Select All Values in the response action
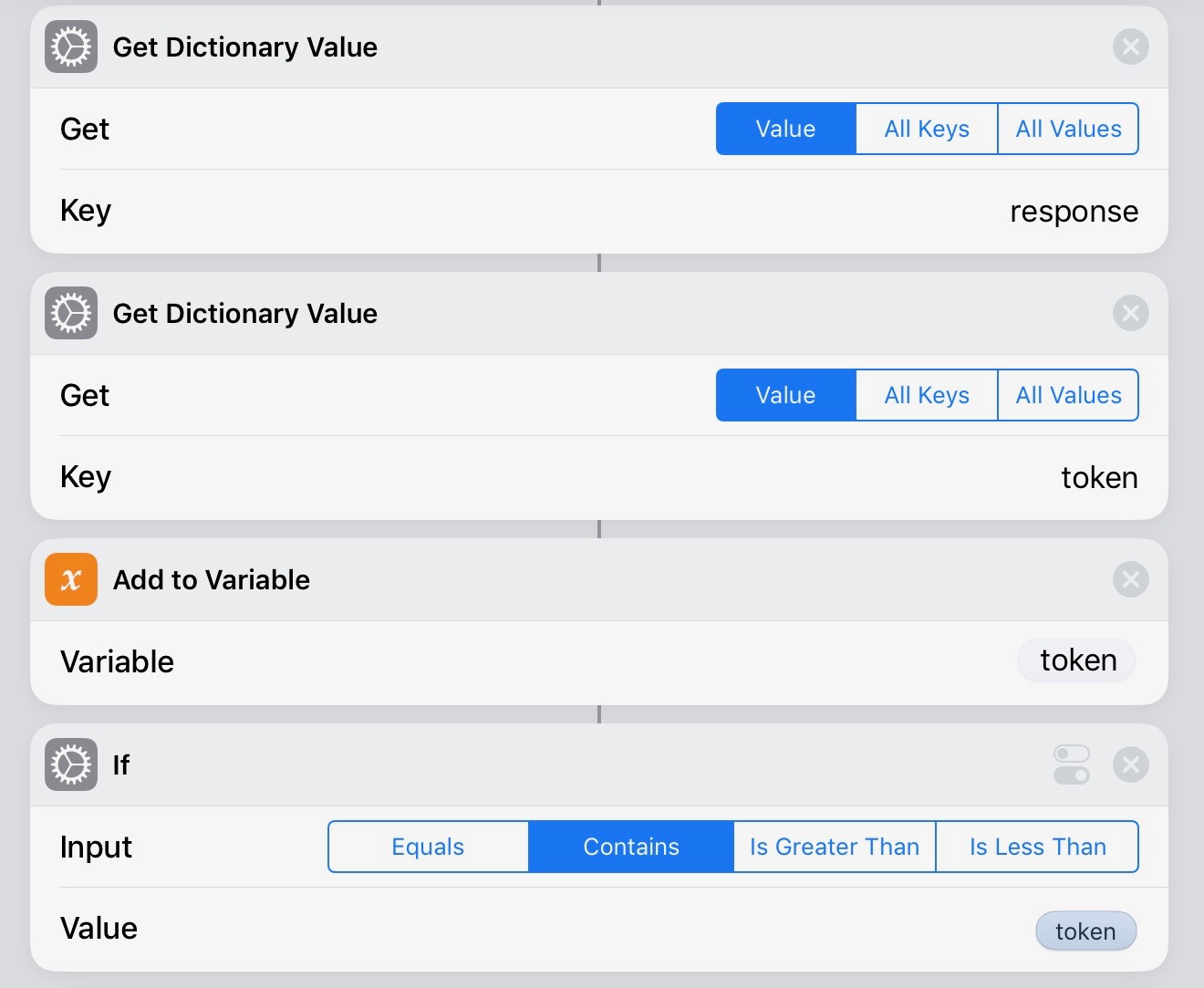 1068,129
